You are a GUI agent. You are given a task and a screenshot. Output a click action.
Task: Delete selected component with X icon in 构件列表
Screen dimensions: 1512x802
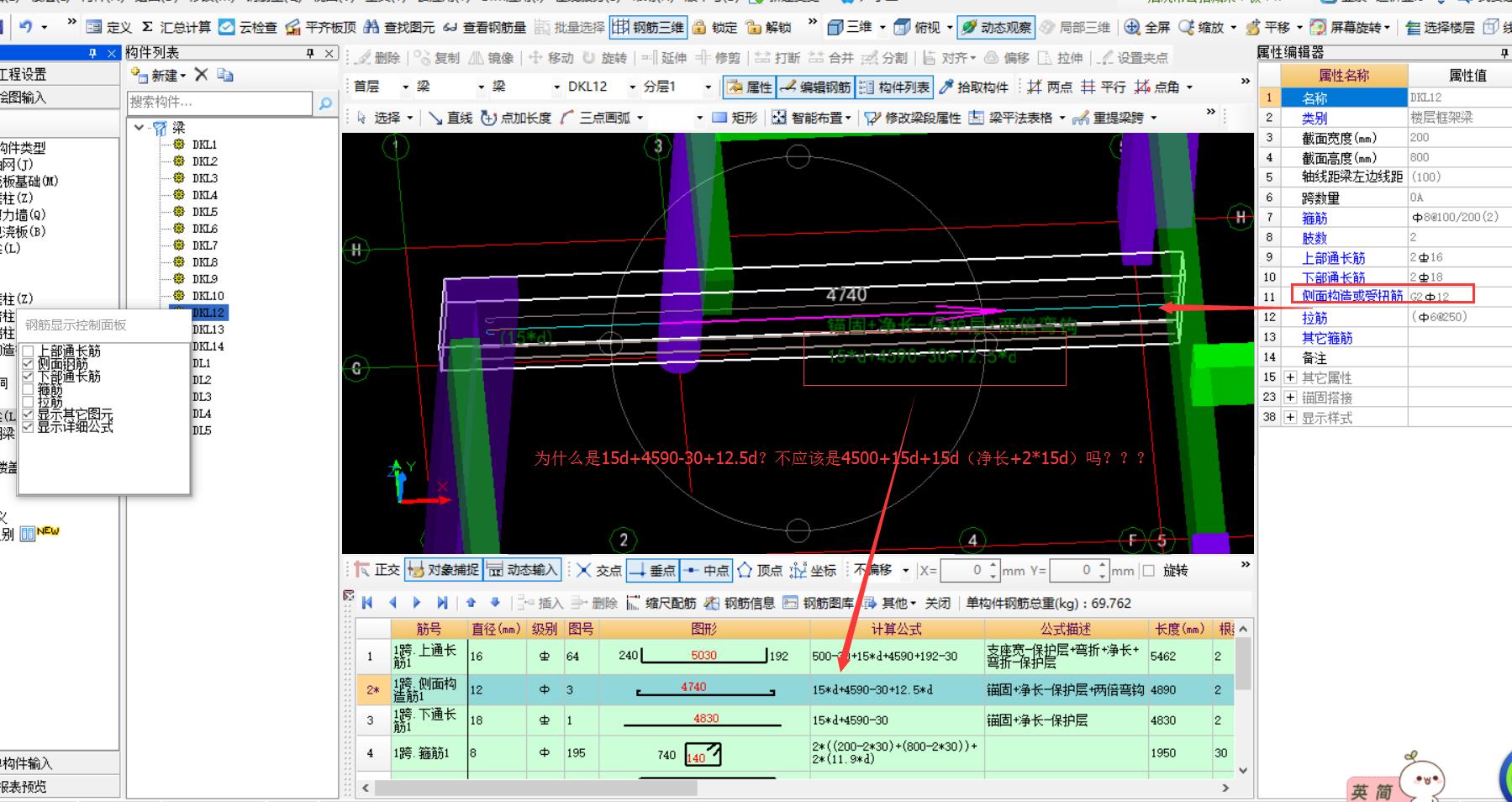(x=201, y=75)
